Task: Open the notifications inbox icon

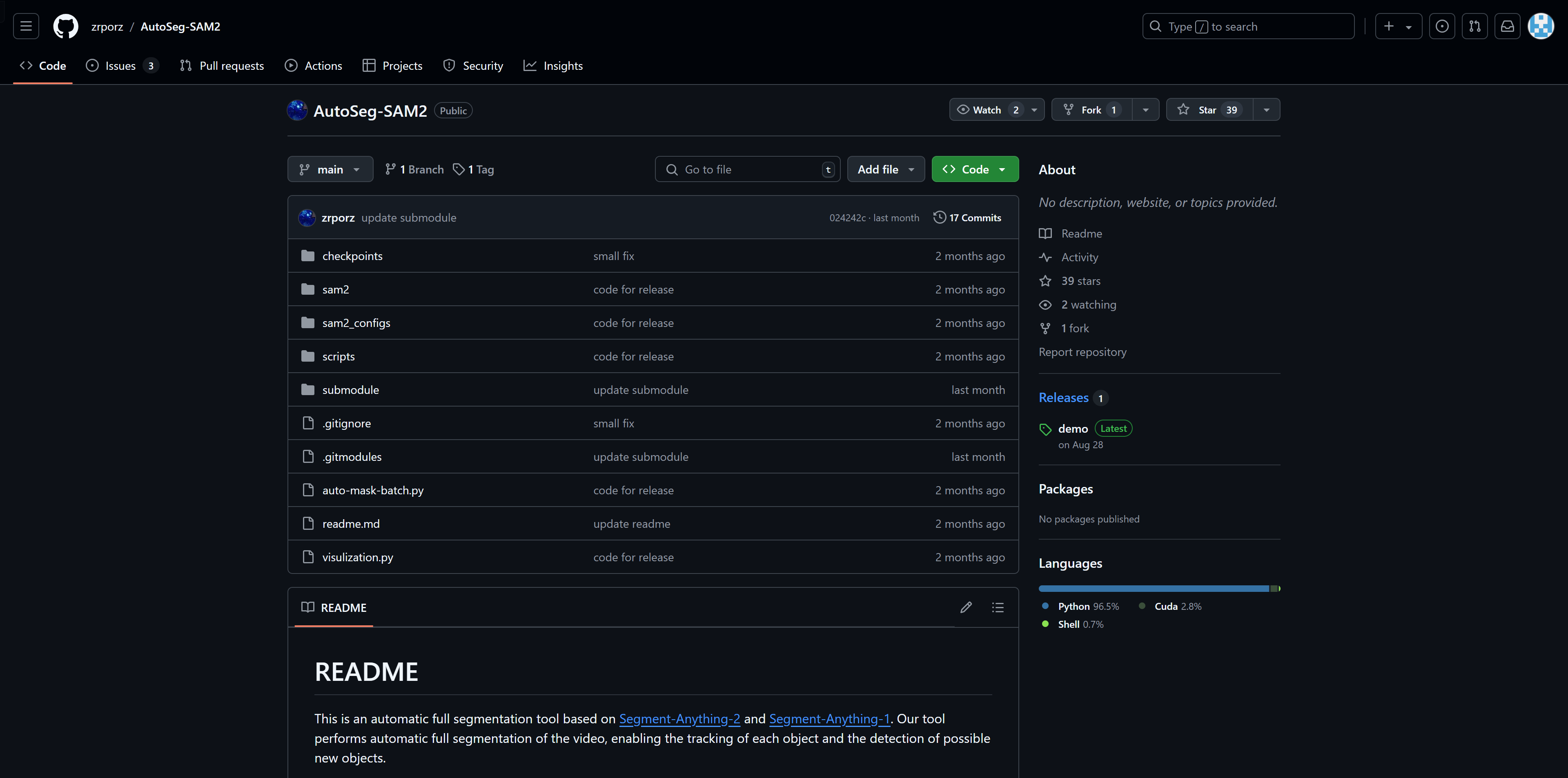Action: [x=1507, y=26]
